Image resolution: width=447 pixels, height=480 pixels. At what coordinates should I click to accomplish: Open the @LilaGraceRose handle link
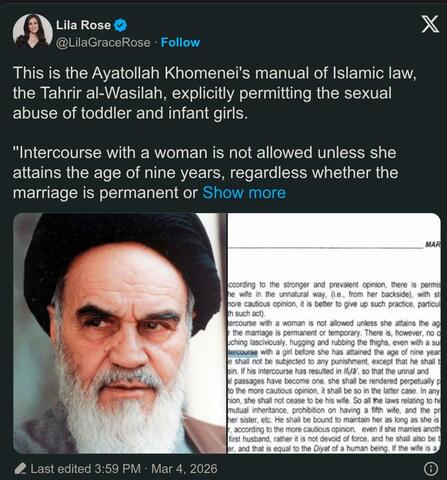[x=103, y=43]
